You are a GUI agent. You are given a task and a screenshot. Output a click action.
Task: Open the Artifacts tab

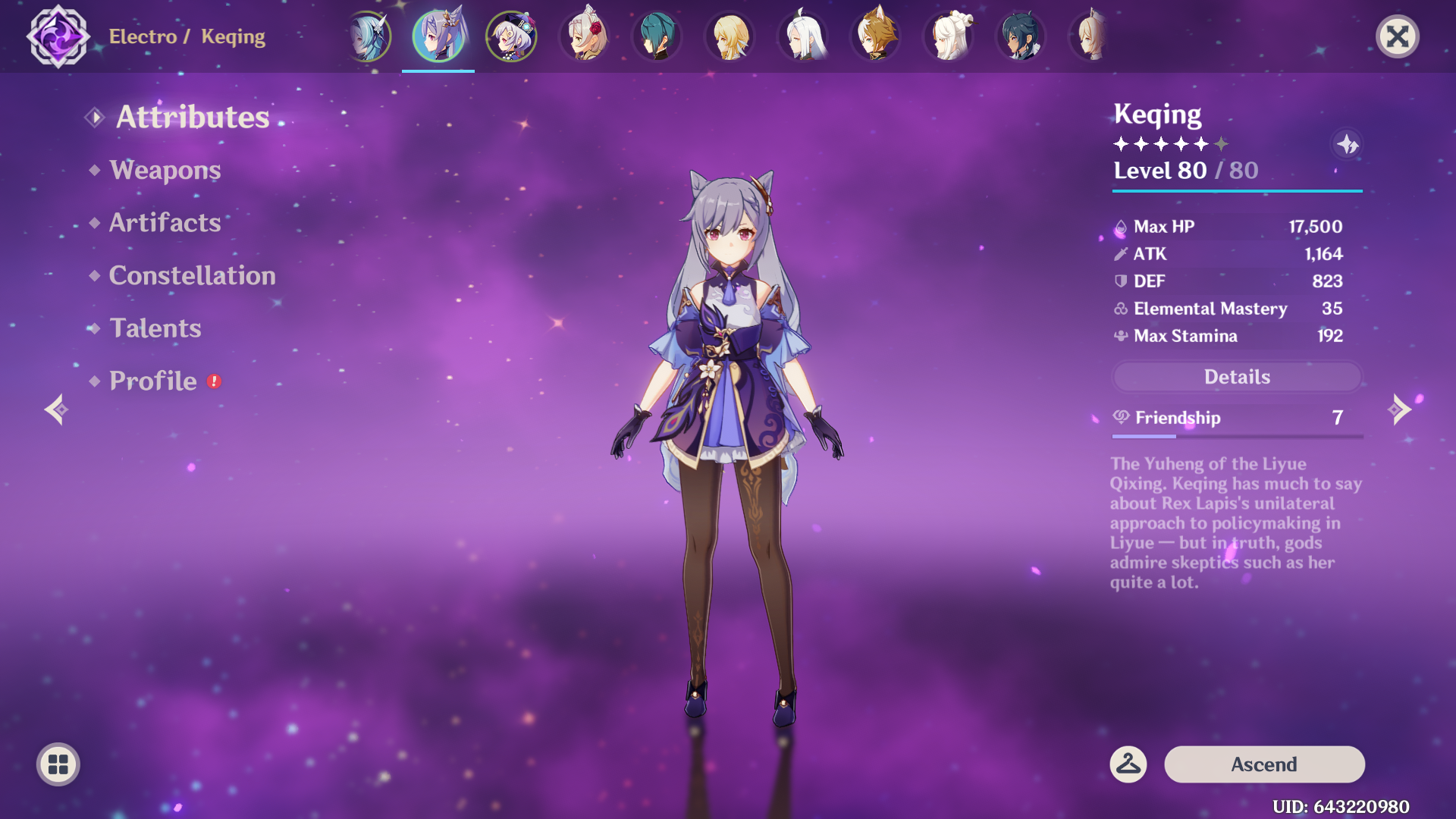pyautogui.click(x=165, y=222)
